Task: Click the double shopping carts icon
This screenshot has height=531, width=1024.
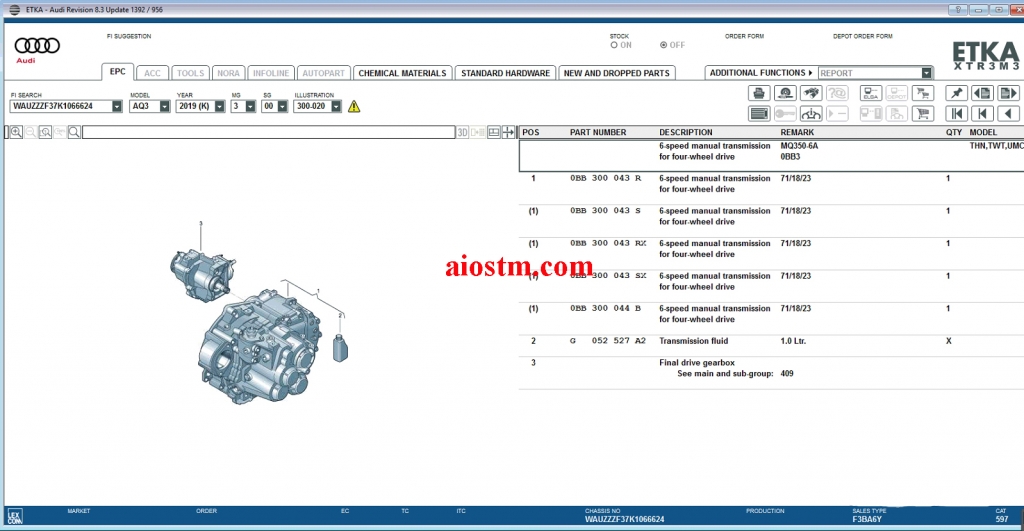Action: [923, 93]
